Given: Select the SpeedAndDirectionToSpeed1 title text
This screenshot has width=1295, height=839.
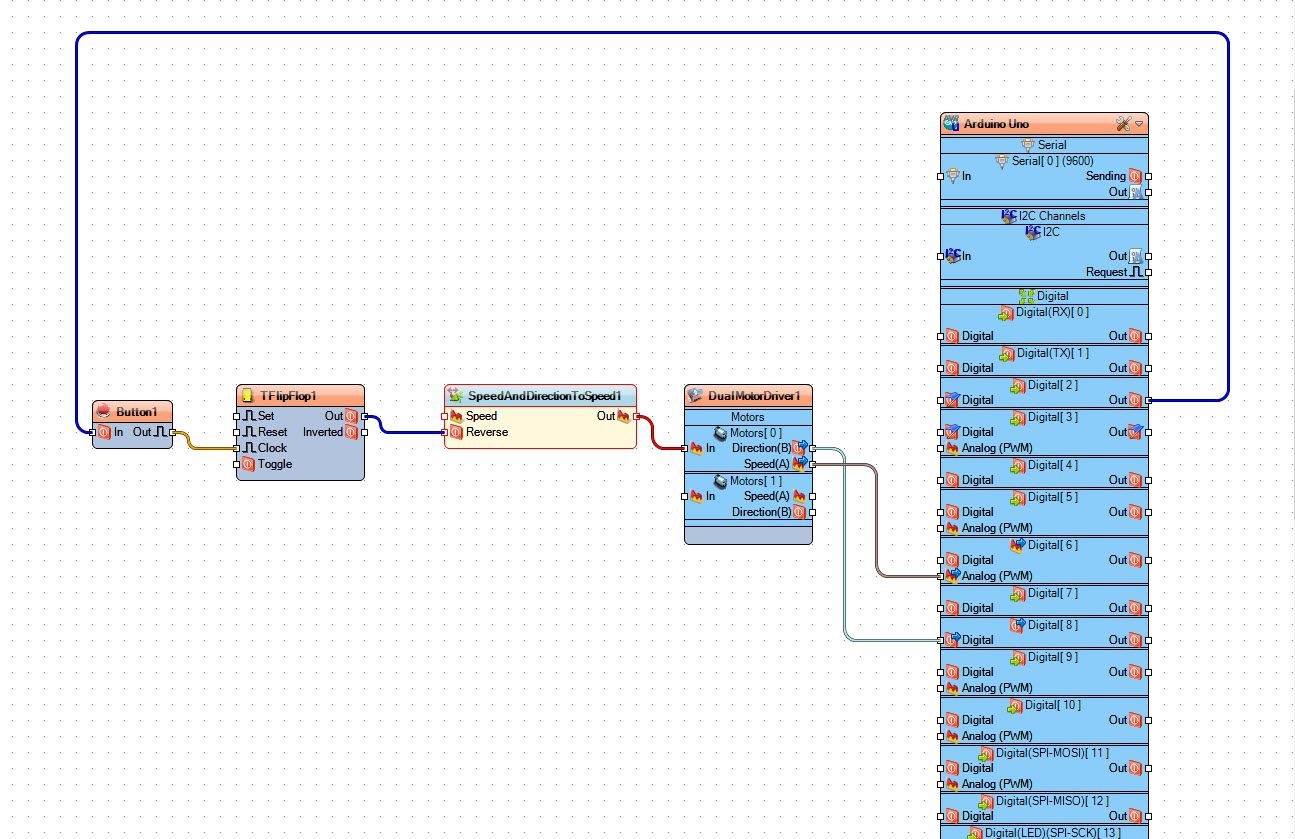Looking at the screenshot, I should coord(545,397).
